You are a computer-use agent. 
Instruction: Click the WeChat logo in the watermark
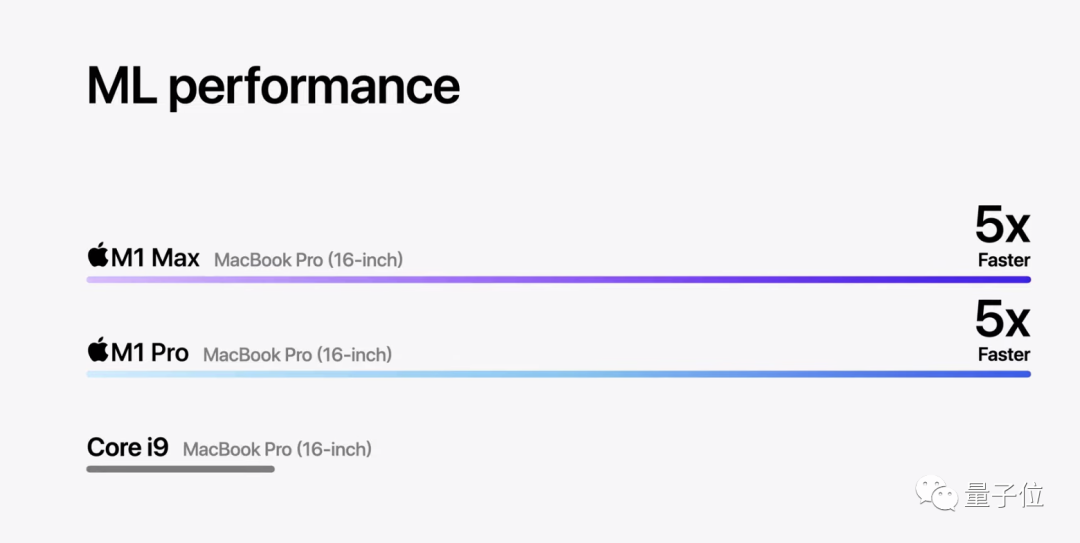click(x=940, y=494)
